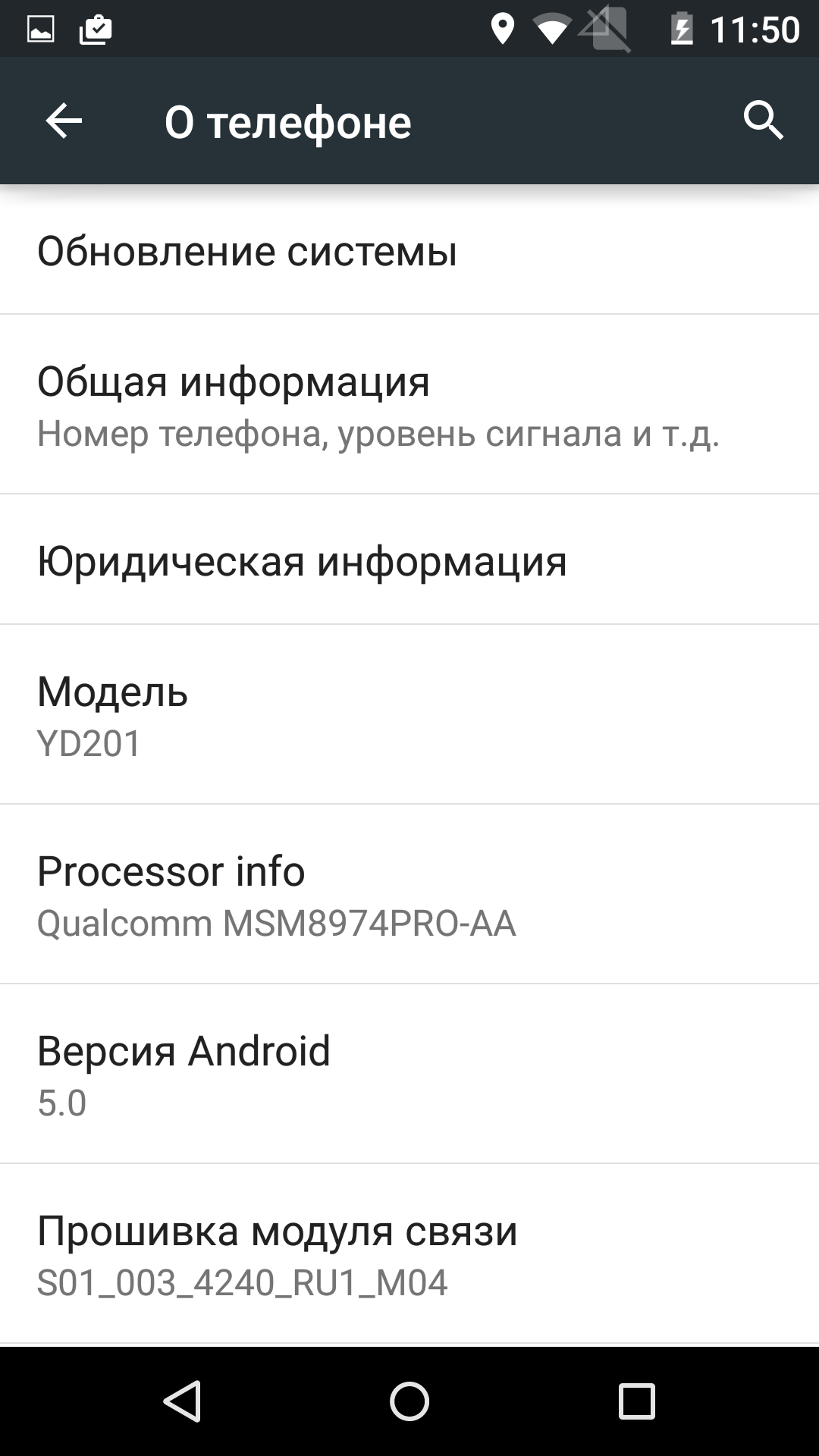Tap the О телефоне title
The height and width of the screenshot is (1456, 819).
pos(288,121)
